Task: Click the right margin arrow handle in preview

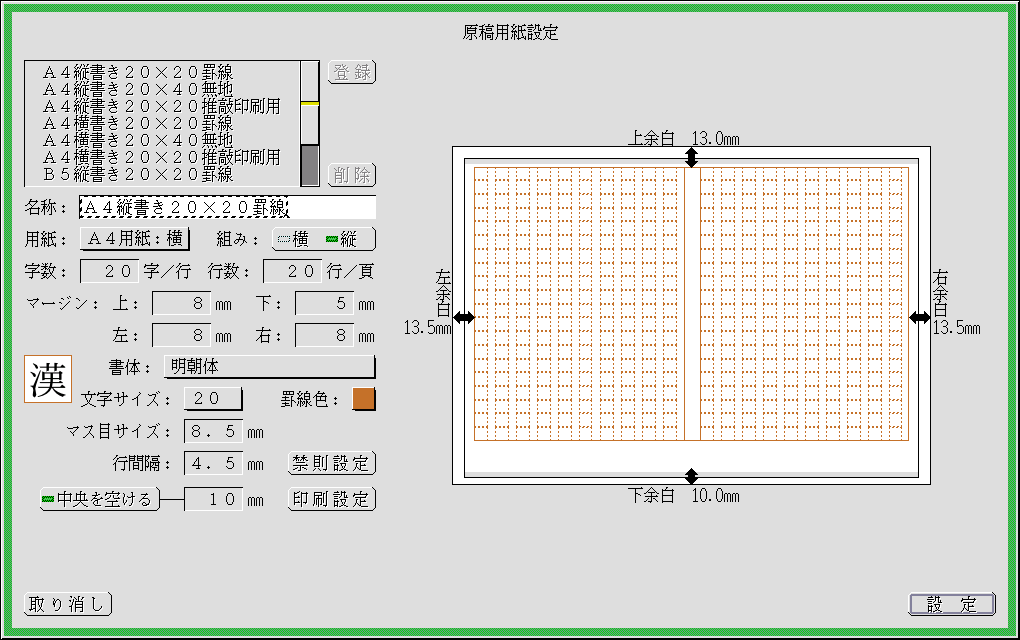Action: (x=919, y=317)
